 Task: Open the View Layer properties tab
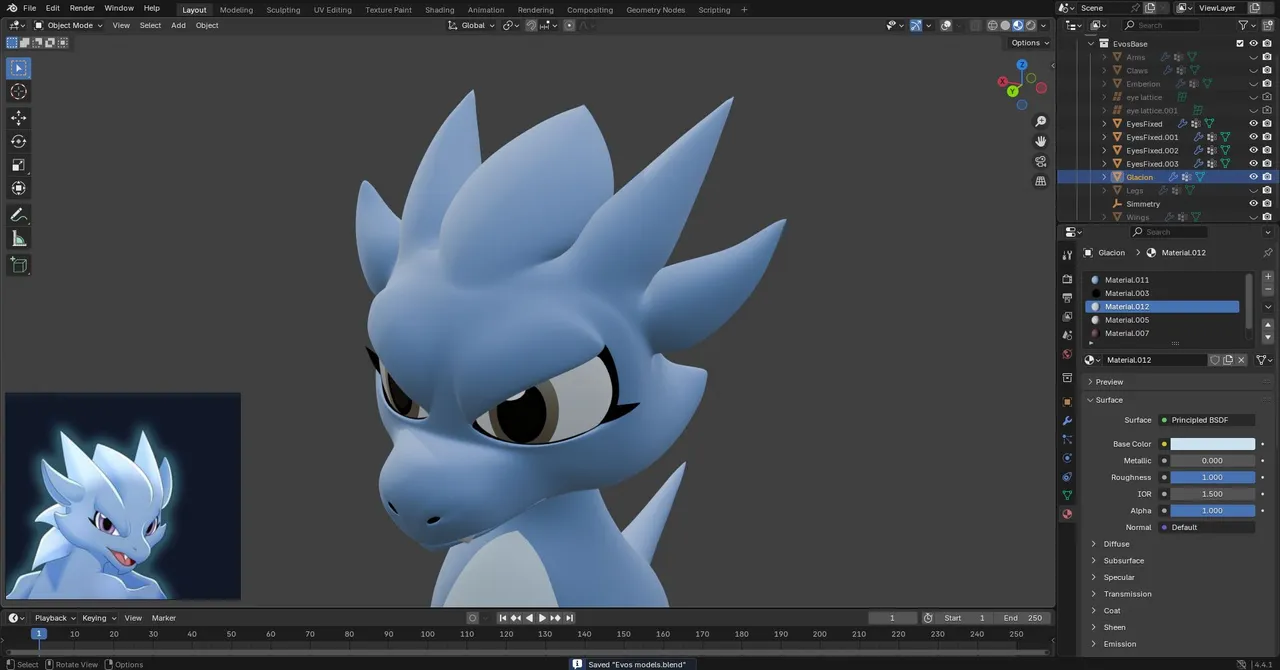pos(1067,317)
